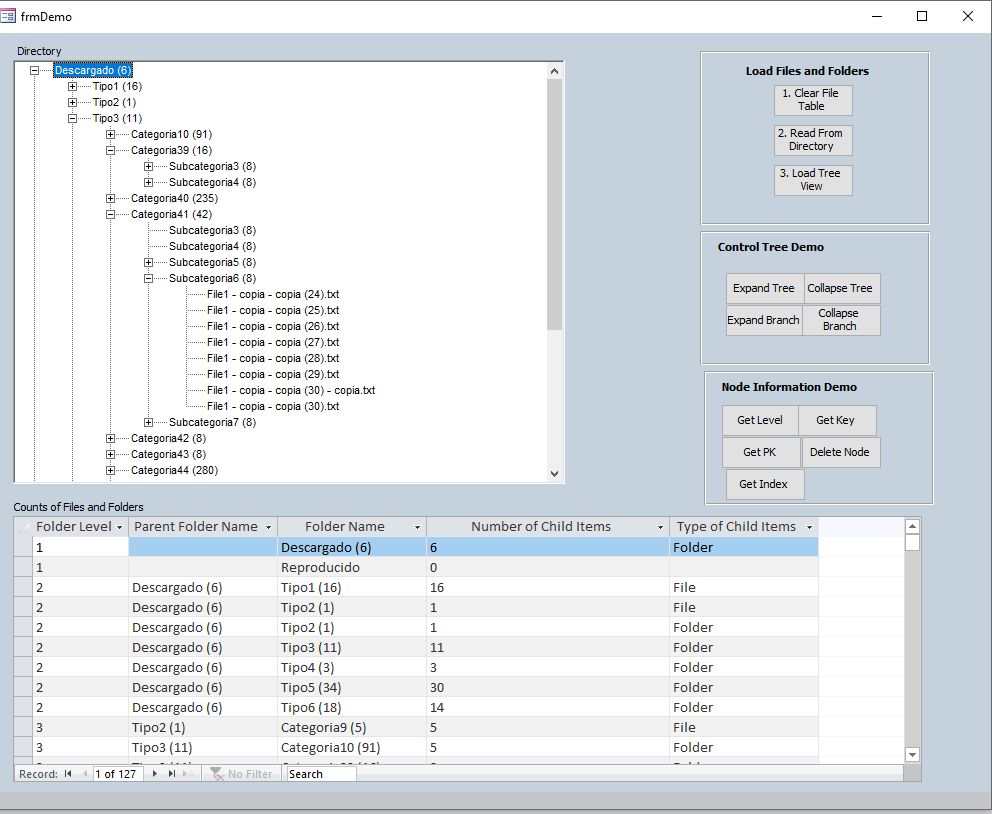992x814 pixels.
Task: Click the Search box in record navigator
Action: pyautogui.click(x=321, y=774)
